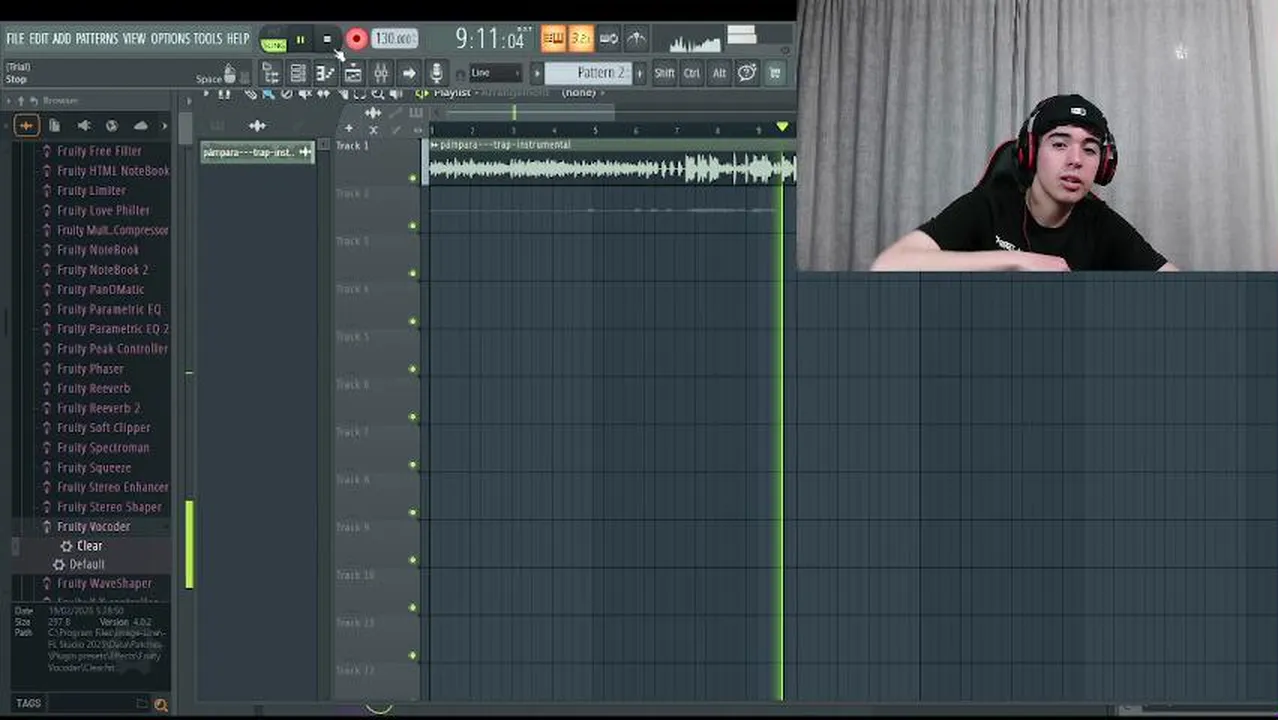Click the 130 tempo field
The width and height of the screenshot is (1278, 720).
click(x=394, y=39)
